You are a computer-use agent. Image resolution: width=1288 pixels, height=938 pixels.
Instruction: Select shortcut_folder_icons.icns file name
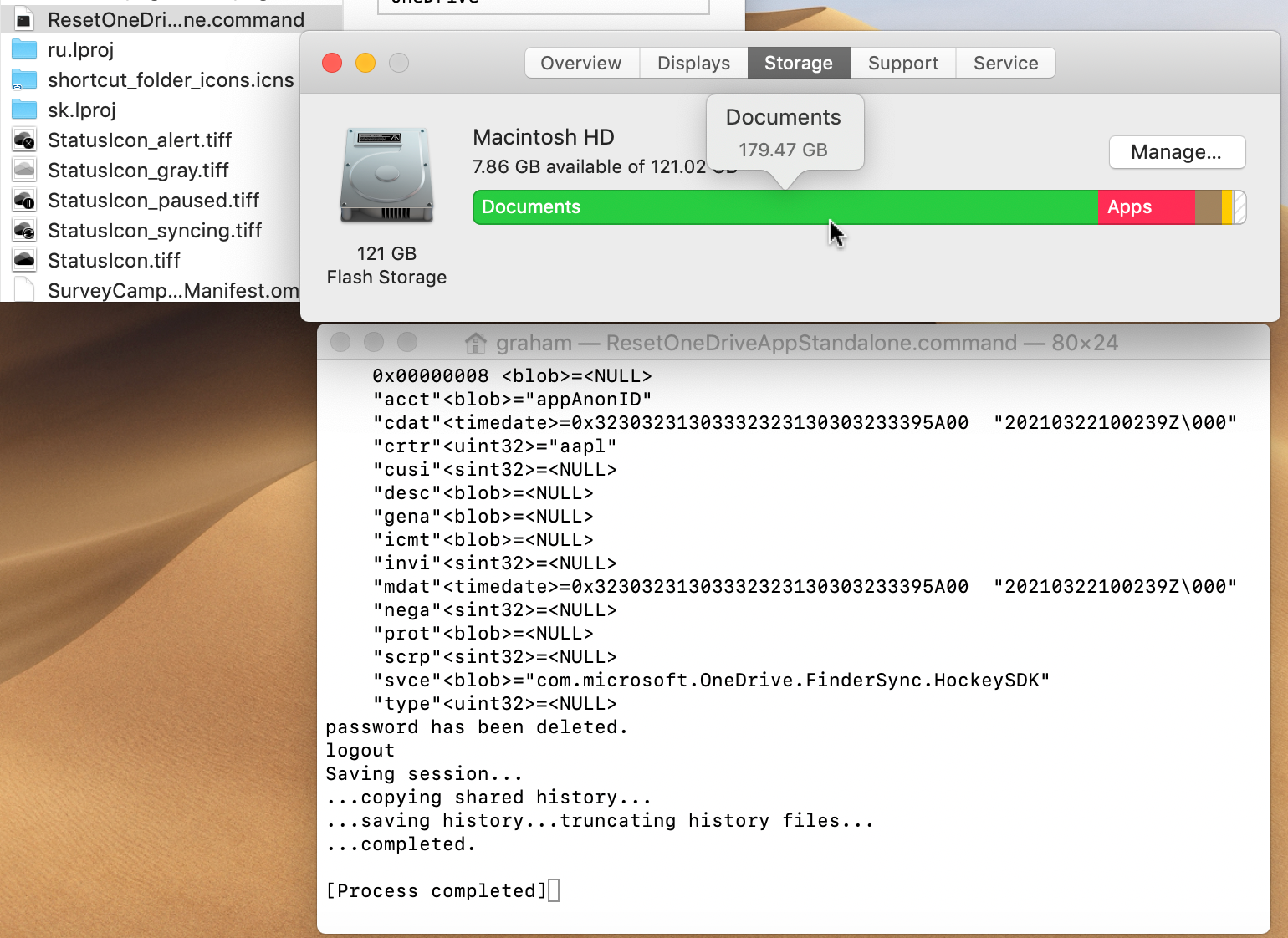pyautogui.click(x=171, y=80)
